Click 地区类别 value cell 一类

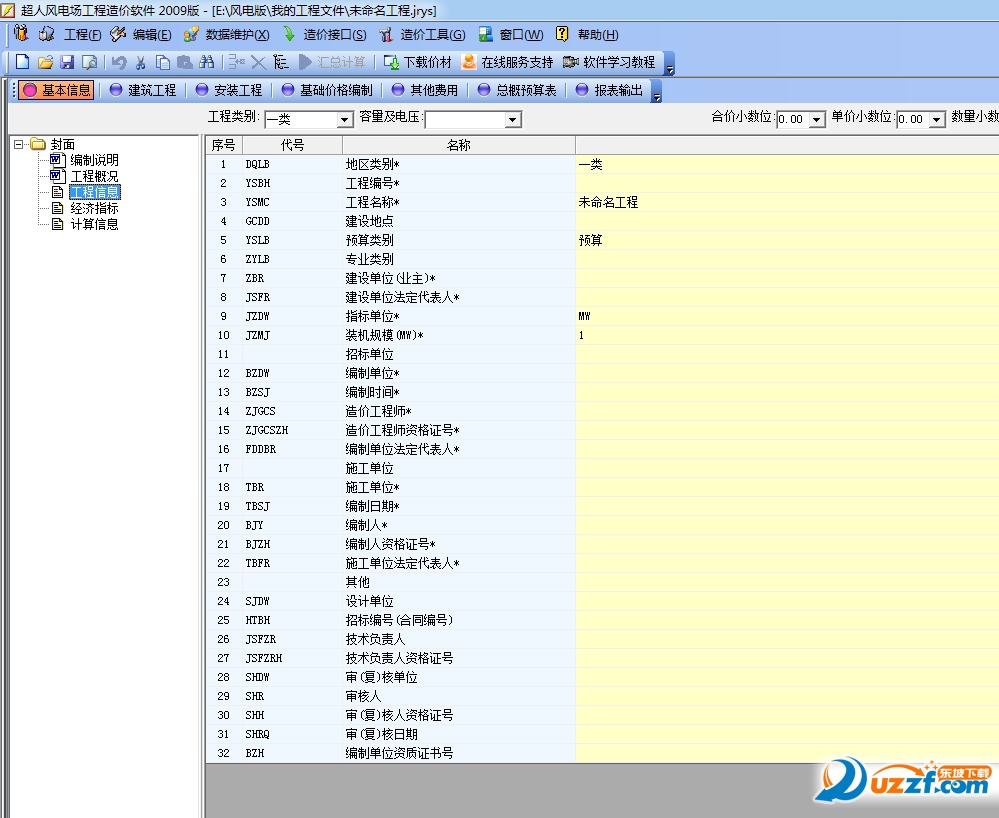(787, 164)
